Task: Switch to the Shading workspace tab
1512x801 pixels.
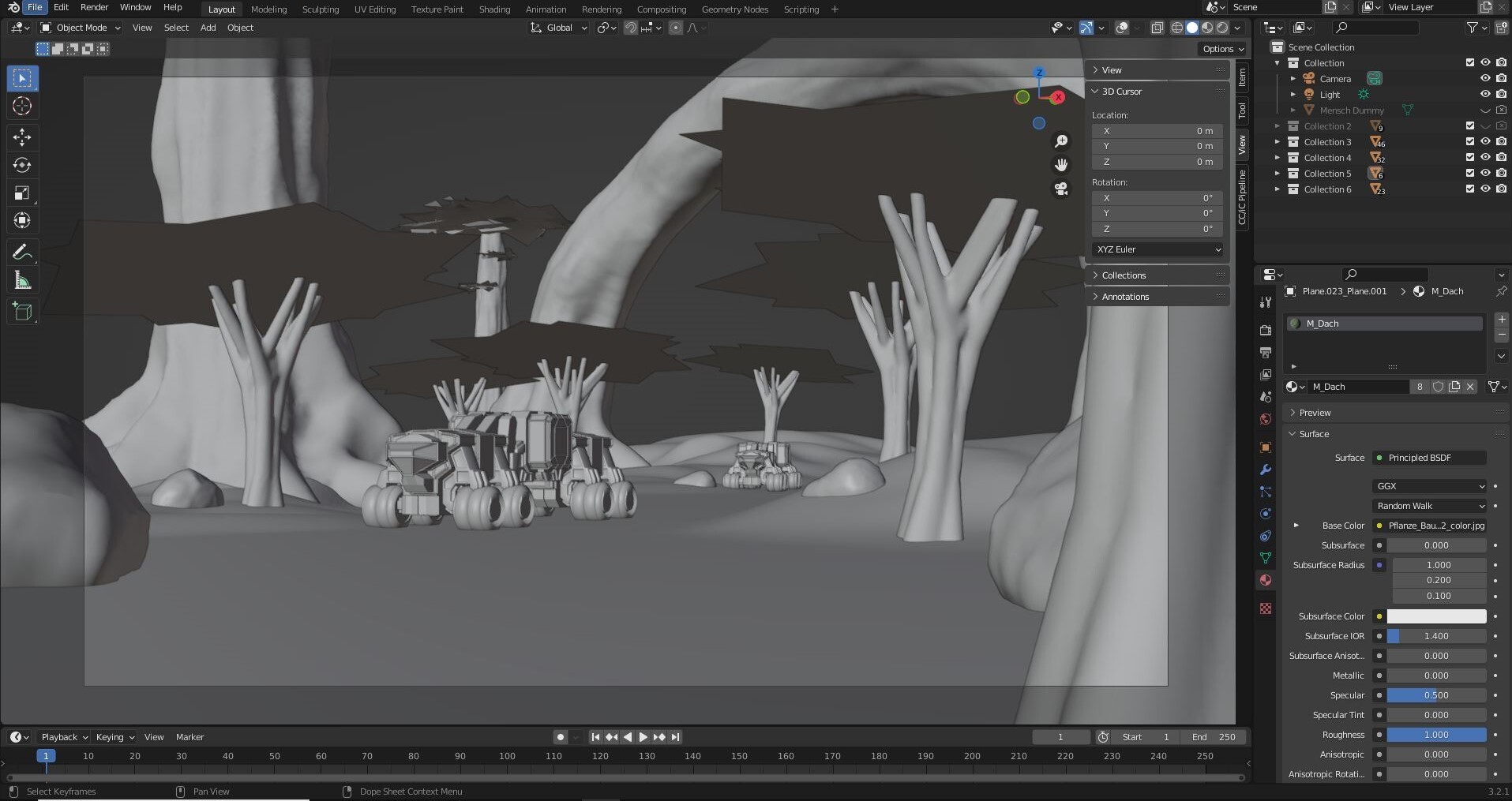Action: [x=493, y=9]
